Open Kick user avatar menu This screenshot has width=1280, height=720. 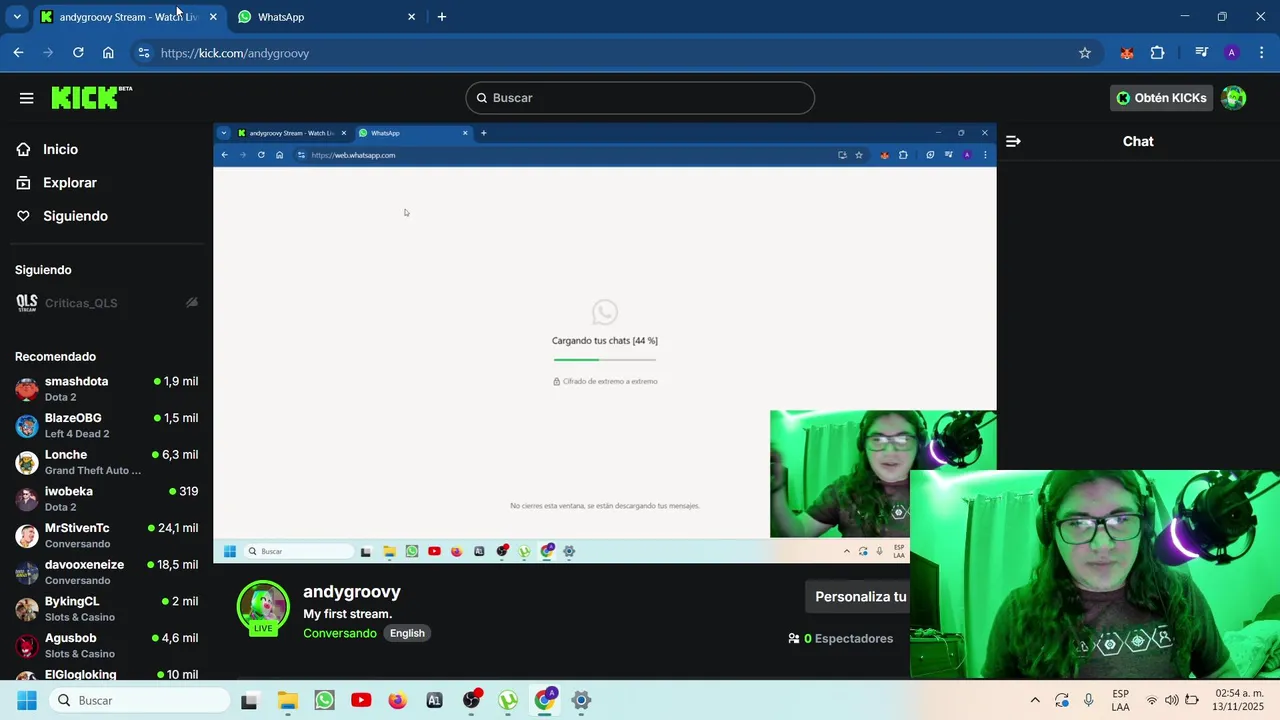pos(1234,98)
